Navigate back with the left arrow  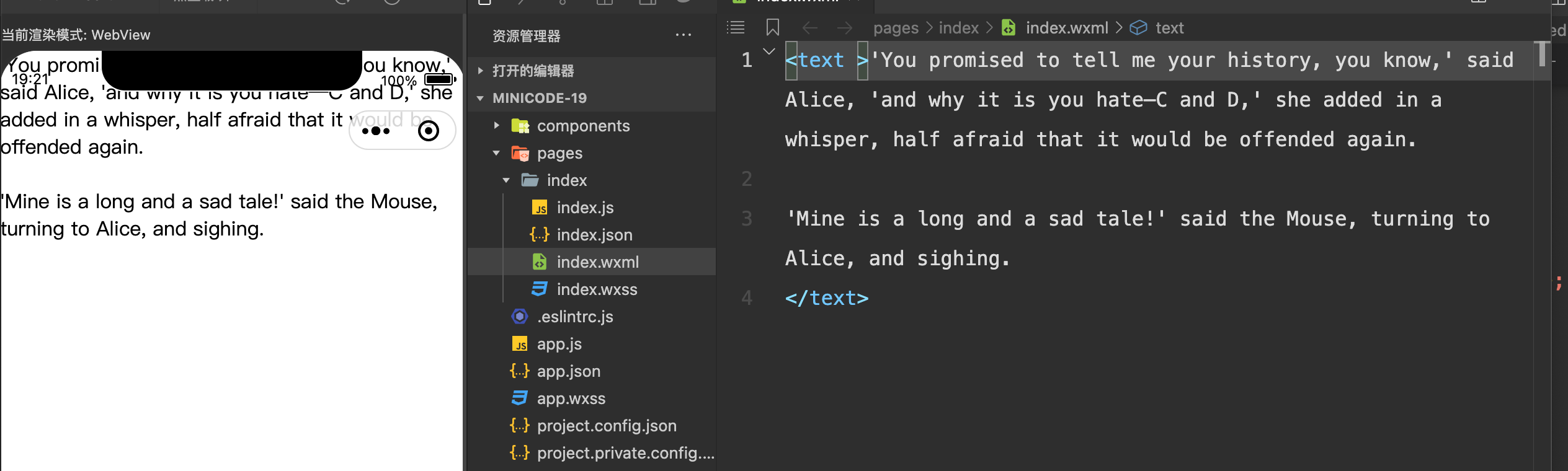point(810,28)
